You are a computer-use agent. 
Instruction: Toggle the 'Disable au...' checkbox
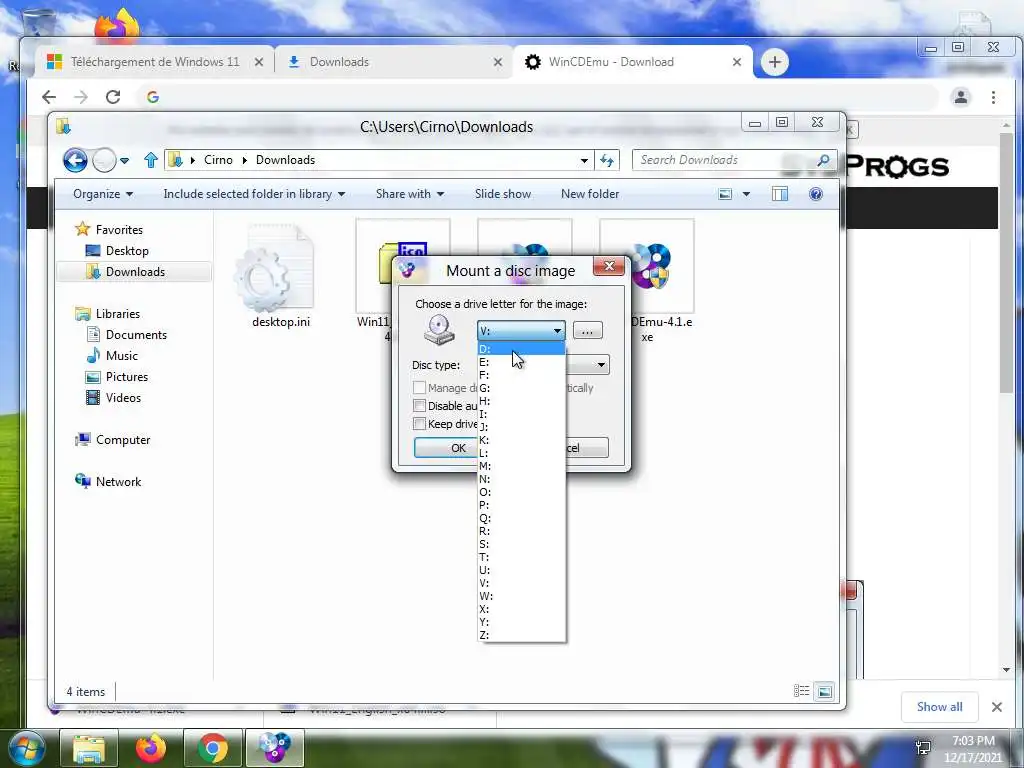419,406
